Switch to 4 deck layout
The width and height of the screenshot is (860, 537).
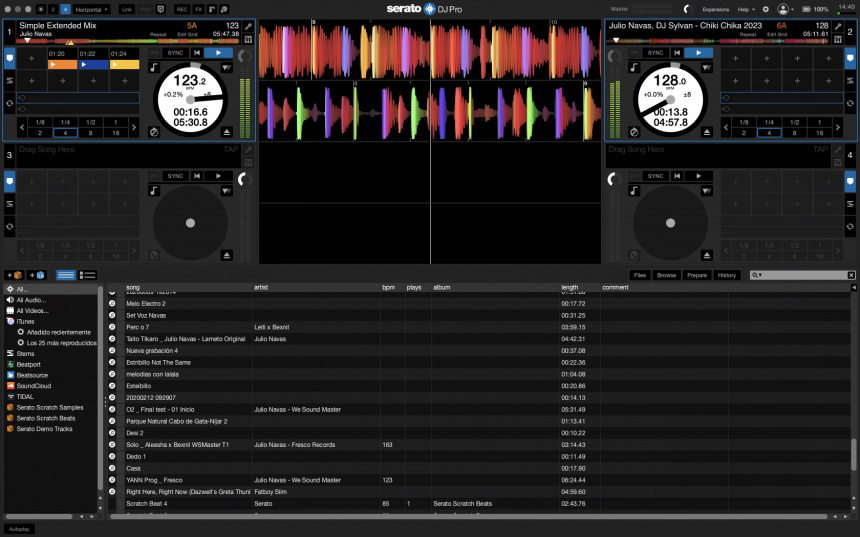tap(65, 9)
